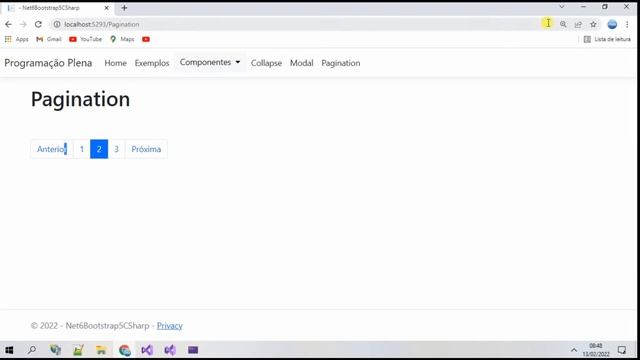Viewport: 640px width, 360px height.
Task: Expand the Componentes dropdown
Action: pos(210,62)
